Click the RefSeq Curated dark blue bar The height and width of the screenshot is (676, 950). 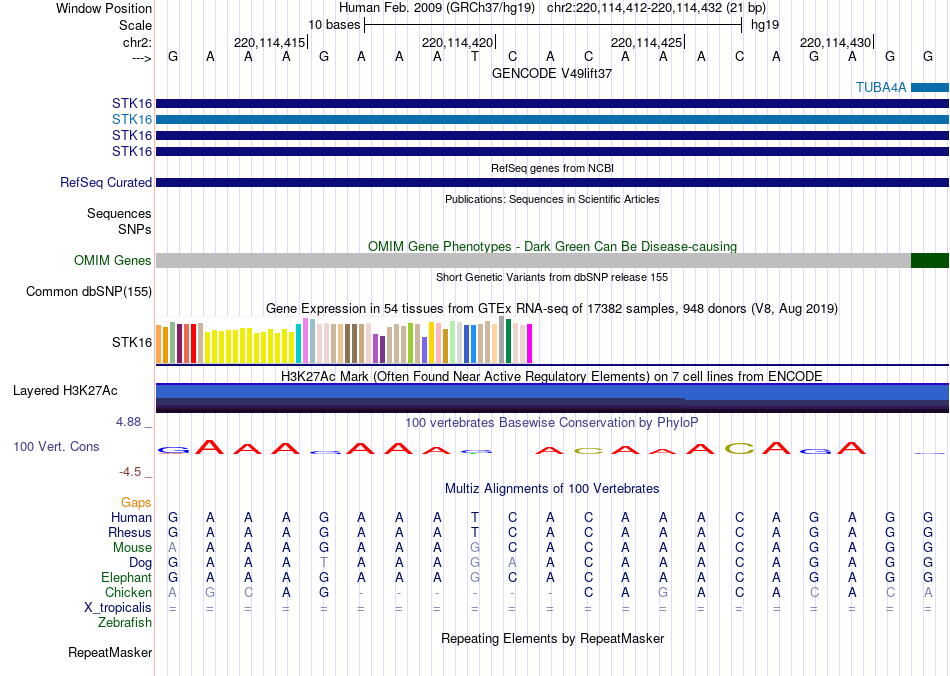(552, 182)
